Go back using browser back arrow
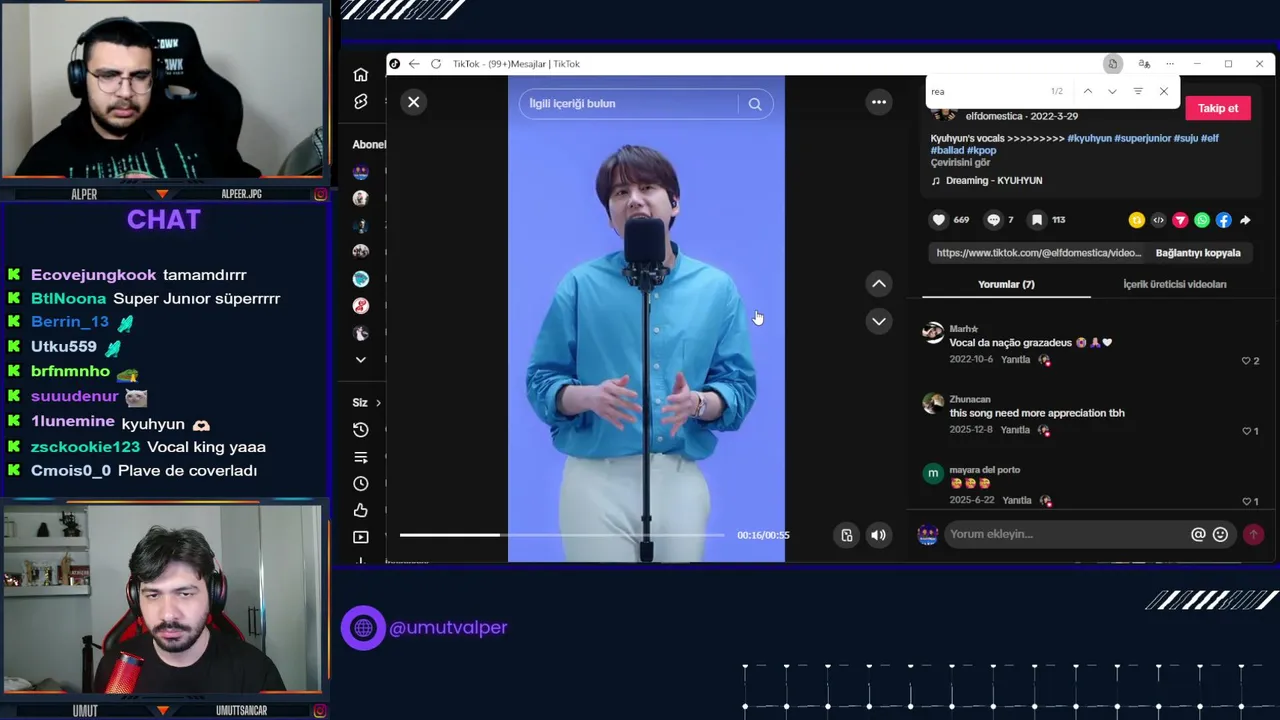 [x=414, y=64]
